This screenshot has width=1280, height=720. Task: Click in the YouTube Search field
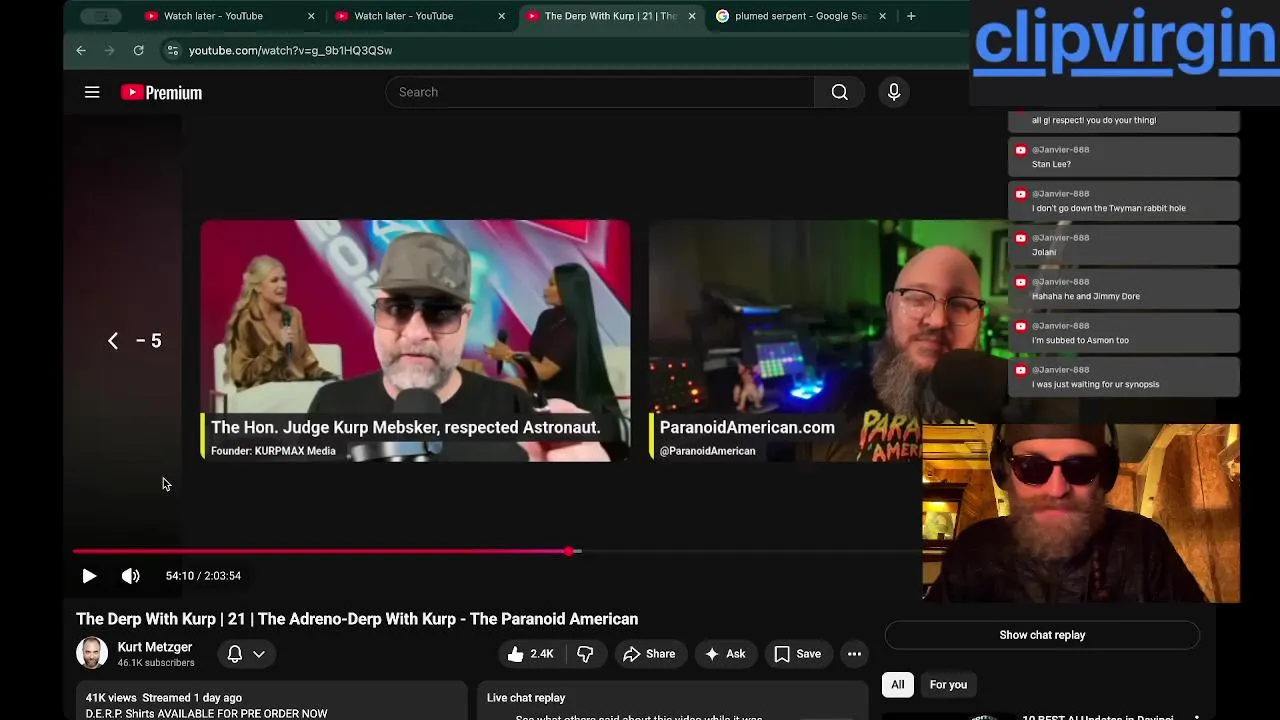click(x=600, y=92)
